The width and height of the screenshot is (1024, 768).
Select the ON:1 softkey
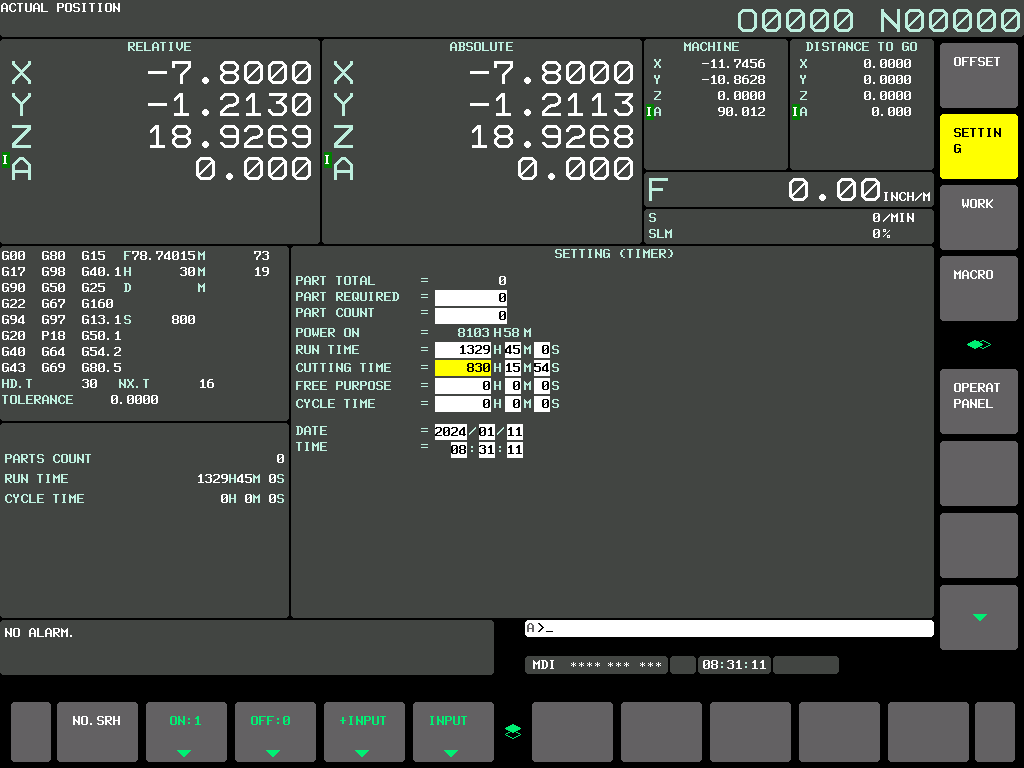[186, 731]
